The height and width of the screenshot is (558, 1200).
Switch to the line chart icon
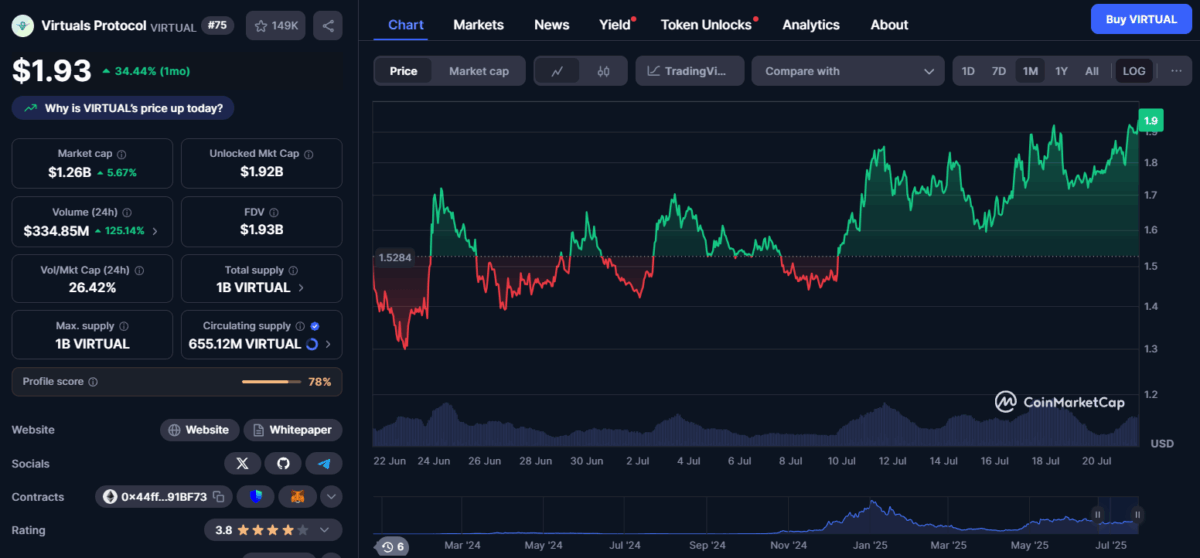click(558, 71)
